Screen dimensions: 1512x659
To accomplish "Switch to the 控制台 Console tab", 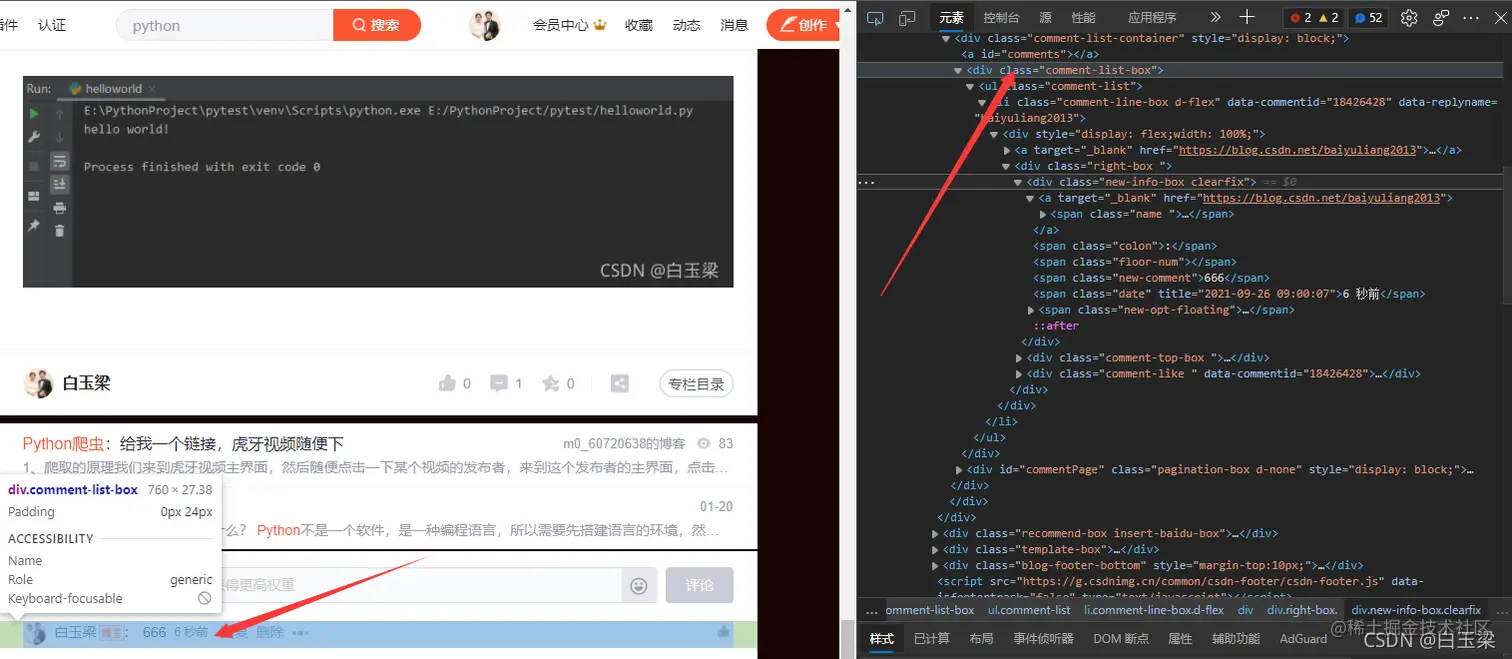I will click(x=1001, y=17).
